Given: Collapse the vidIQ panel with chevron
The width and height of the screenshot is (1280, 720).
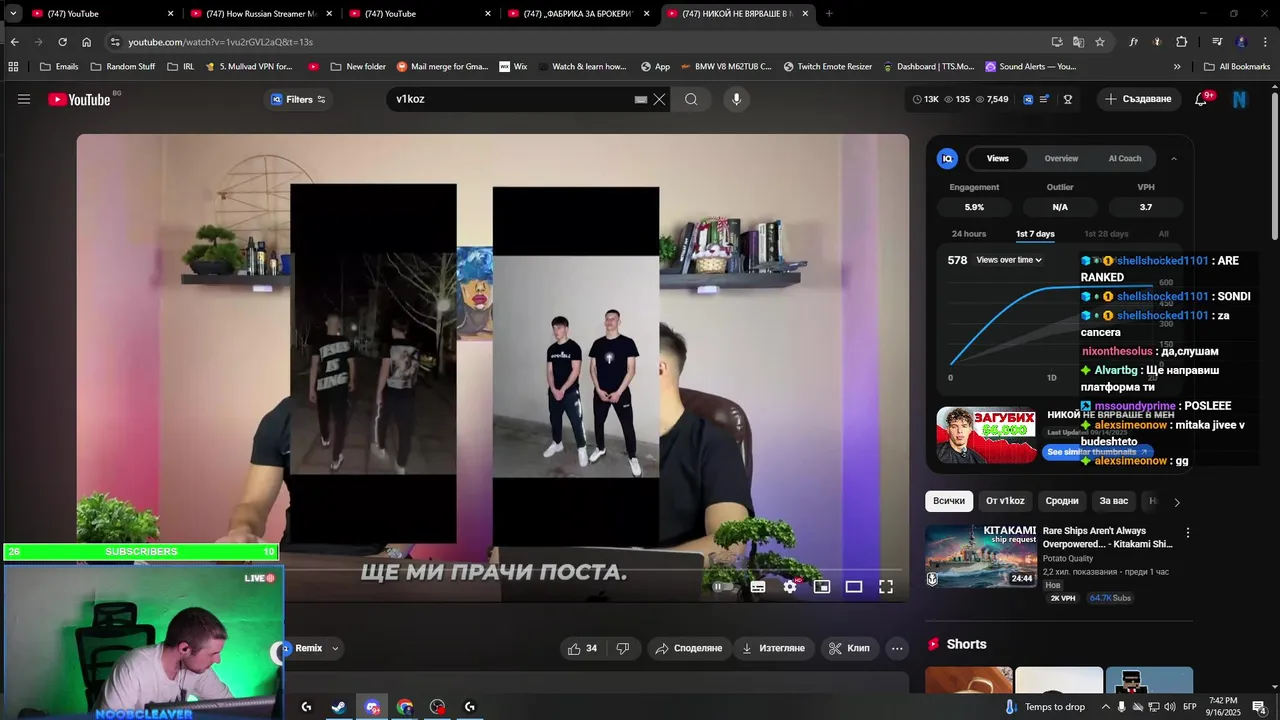Looking at the screenshot, I should 1174,158.
